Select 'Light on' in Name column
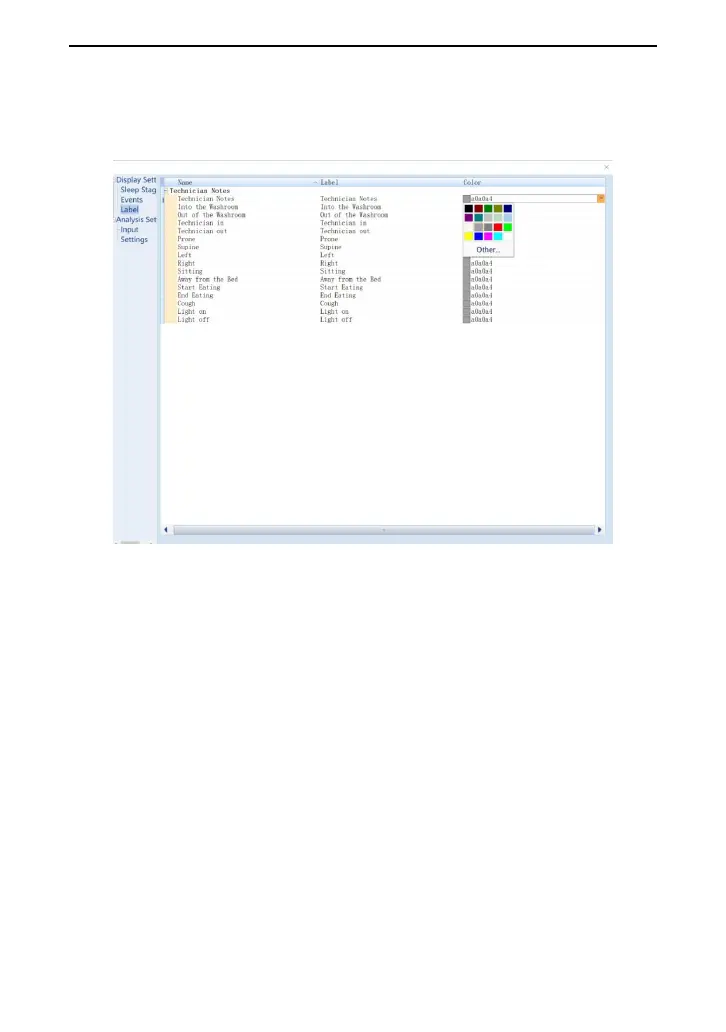Image resolution: width=726 pixels, height=1032 pixels. (192, 312)
